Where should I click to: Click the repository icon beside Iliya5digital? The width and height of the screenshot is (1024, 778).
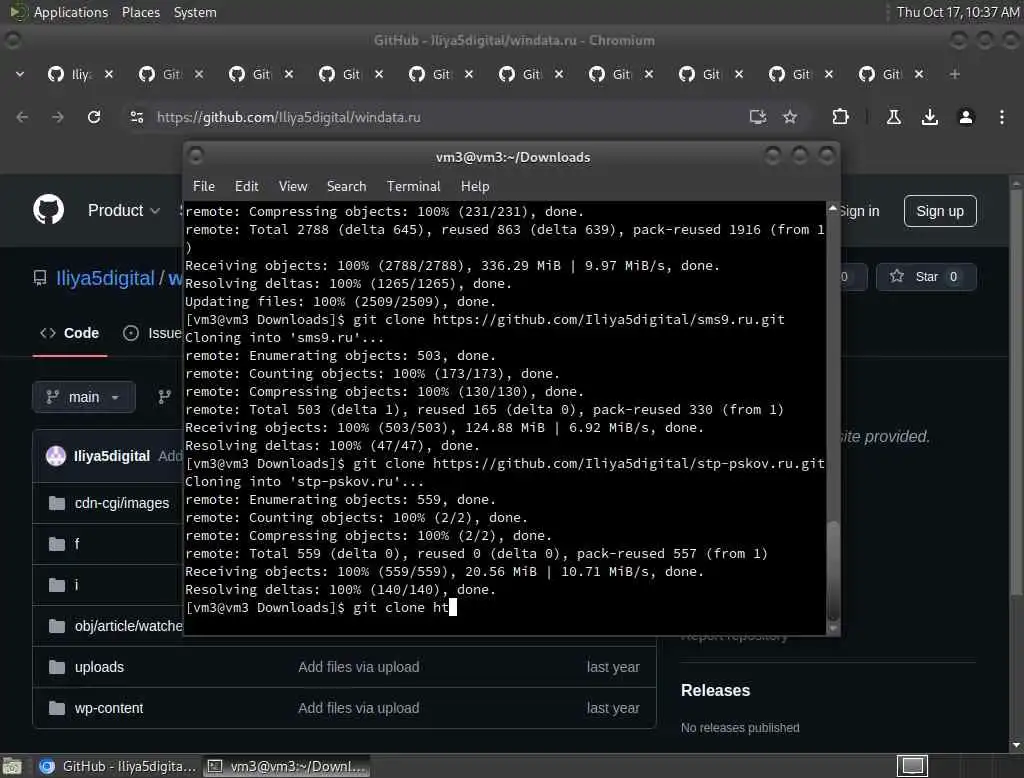point(40,278)
